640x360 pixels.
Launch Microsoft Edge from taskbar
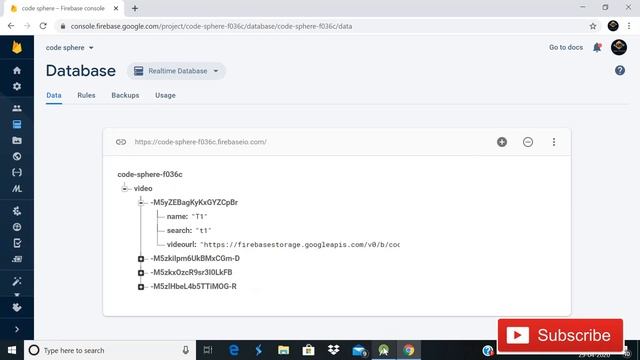pos(233,350)
